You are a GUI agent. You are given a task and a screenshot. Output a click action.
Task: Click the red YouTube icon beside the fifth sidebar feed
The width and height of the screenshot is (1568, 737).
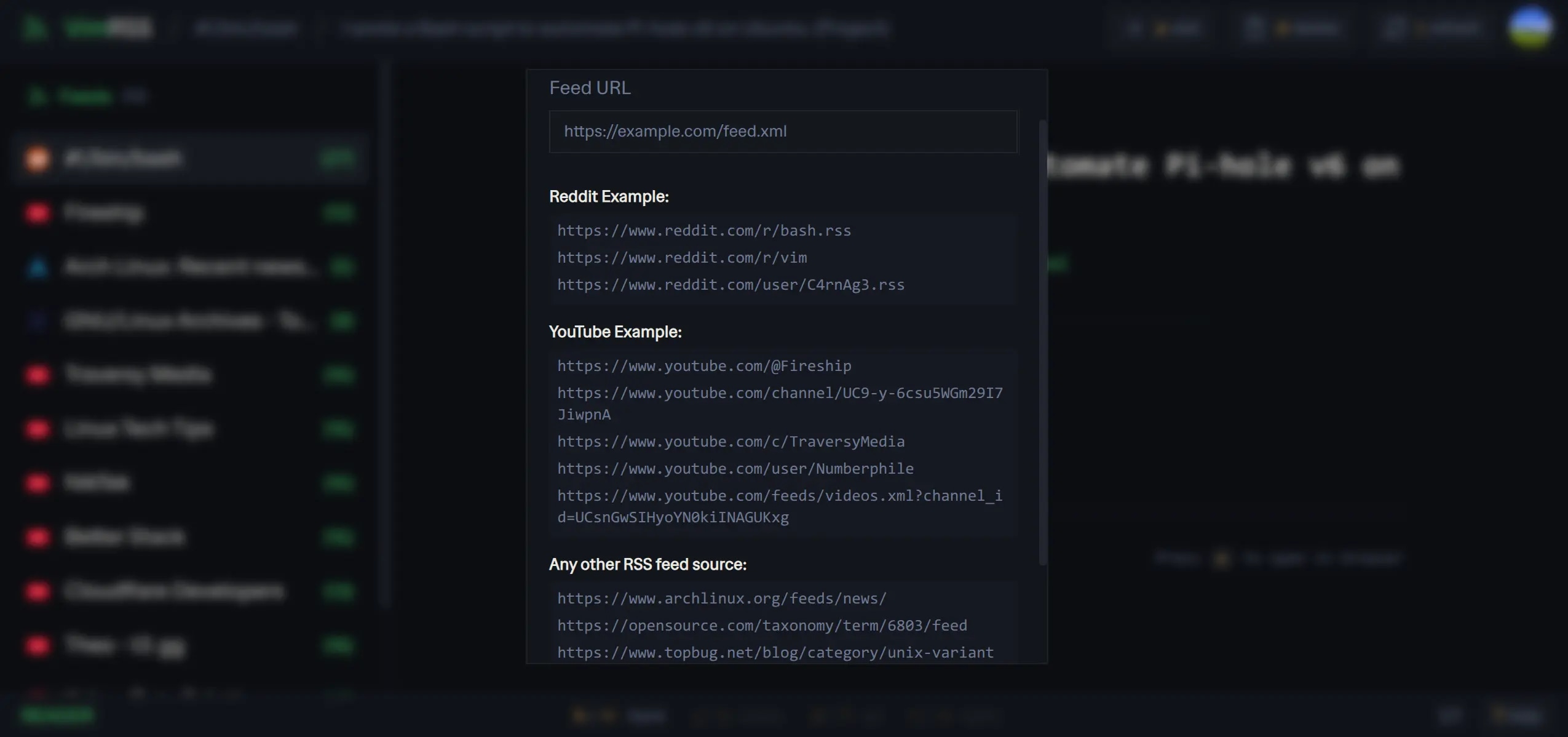38,375
